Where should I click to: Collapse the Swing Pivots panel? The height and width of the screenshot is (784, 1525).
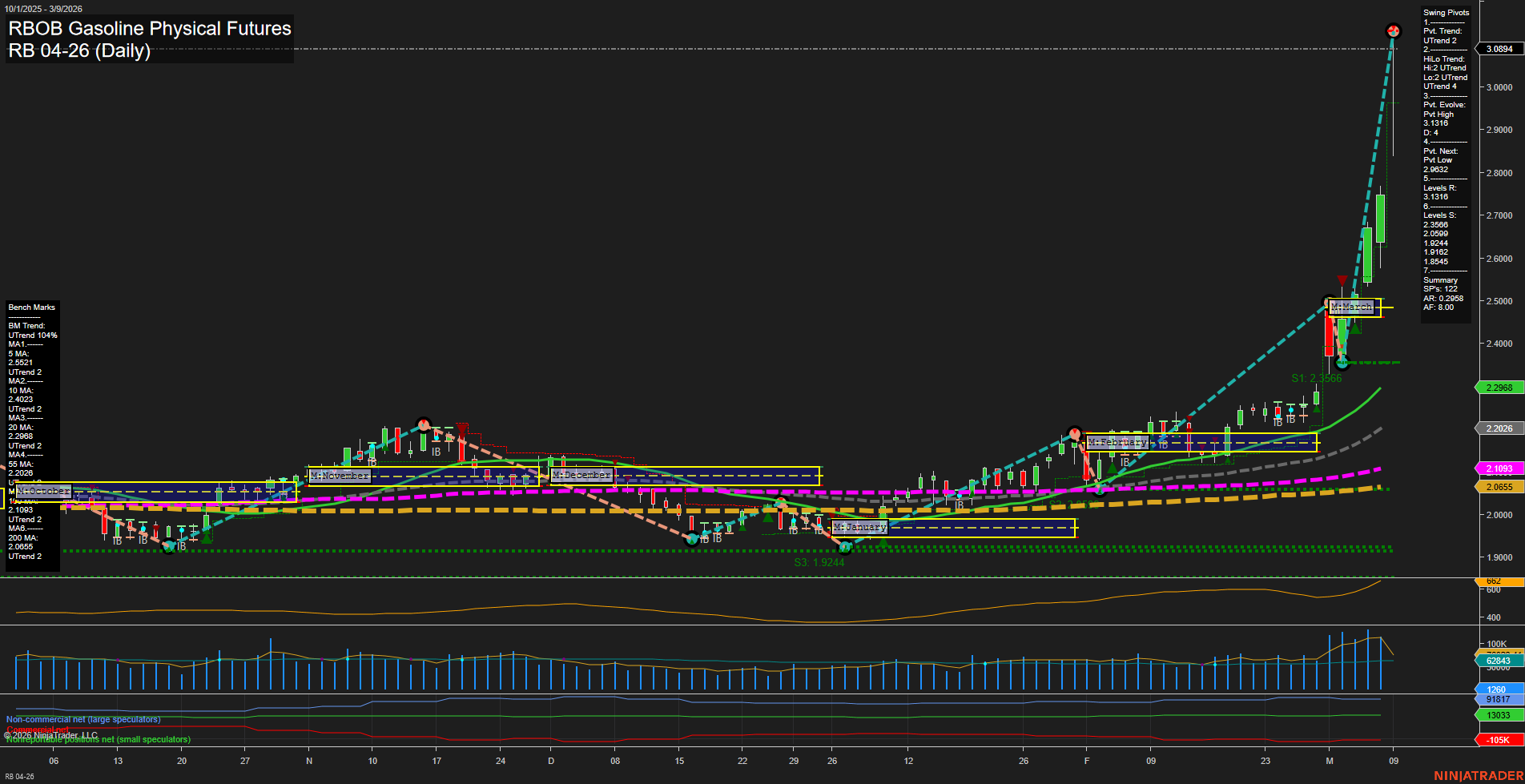[1447, 12]
